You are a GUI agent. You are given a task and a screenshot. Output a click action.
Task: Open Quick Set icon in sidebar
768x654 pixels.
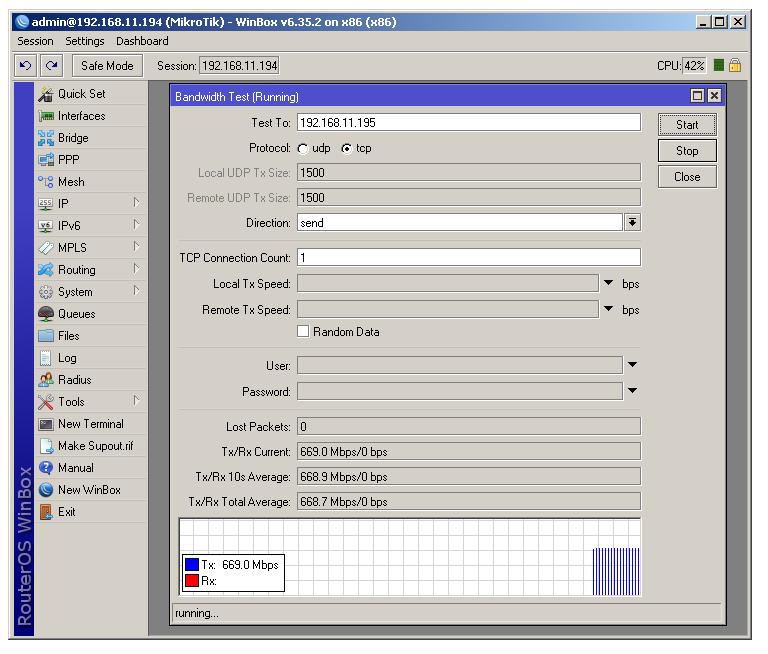(45, 94)
